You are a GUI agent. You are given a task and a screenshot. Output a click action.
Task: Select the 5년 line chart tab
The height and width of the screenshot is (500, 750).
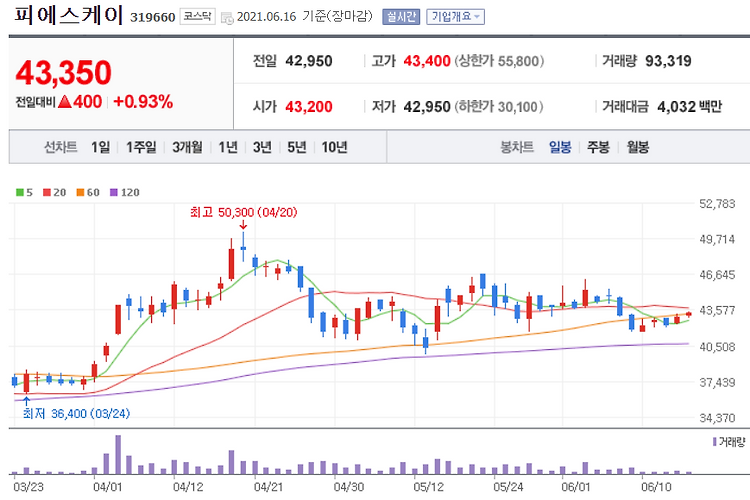(297, 147)
